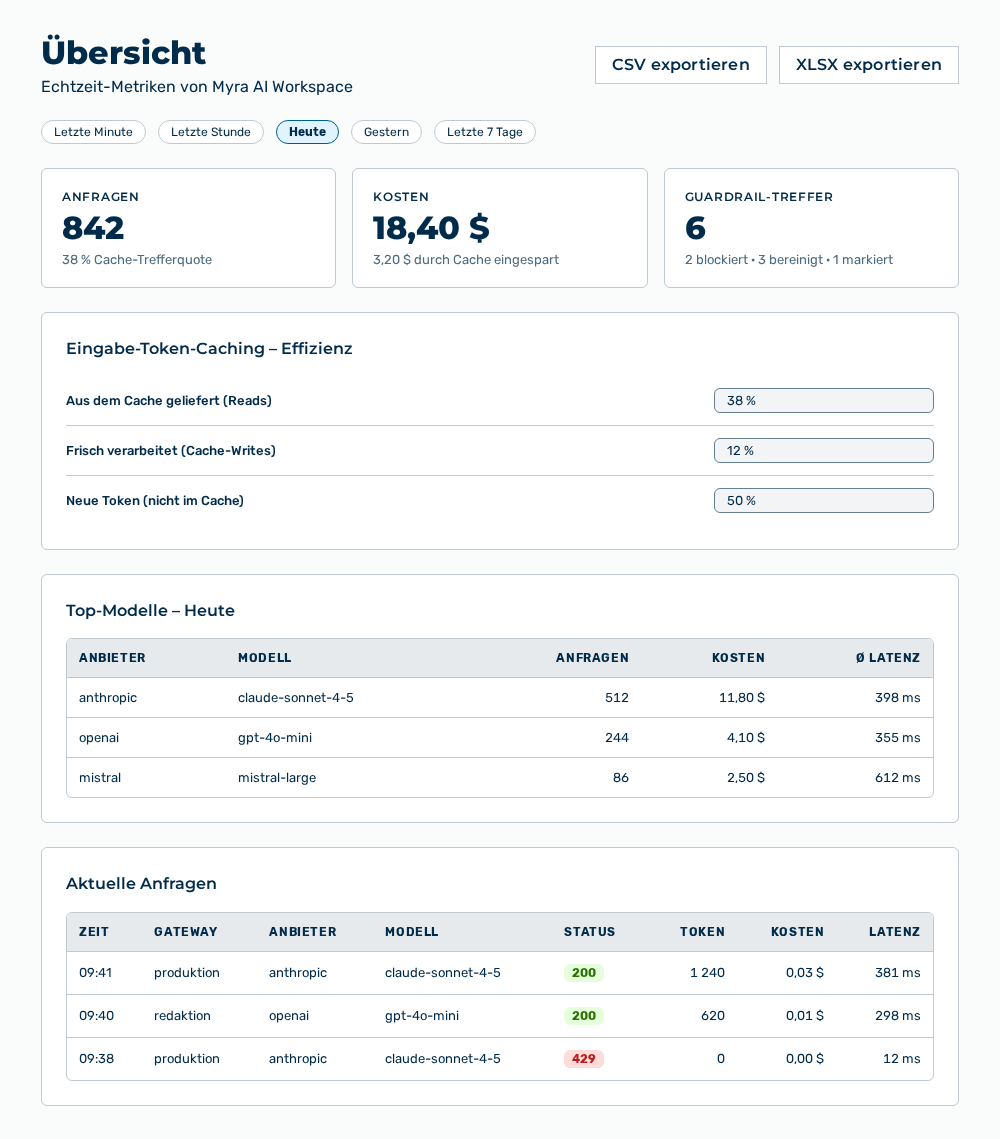Screen dimensions: 1000x1139
Task: Sort Top-Modelle by Ø LATENZ header
Action: coord(887,658)
